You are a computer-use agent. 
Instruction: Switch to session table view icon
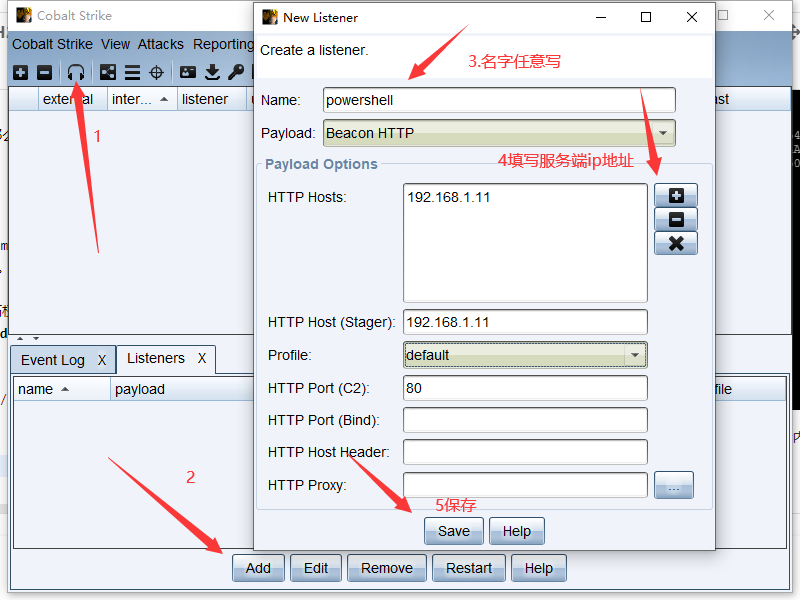132,72
